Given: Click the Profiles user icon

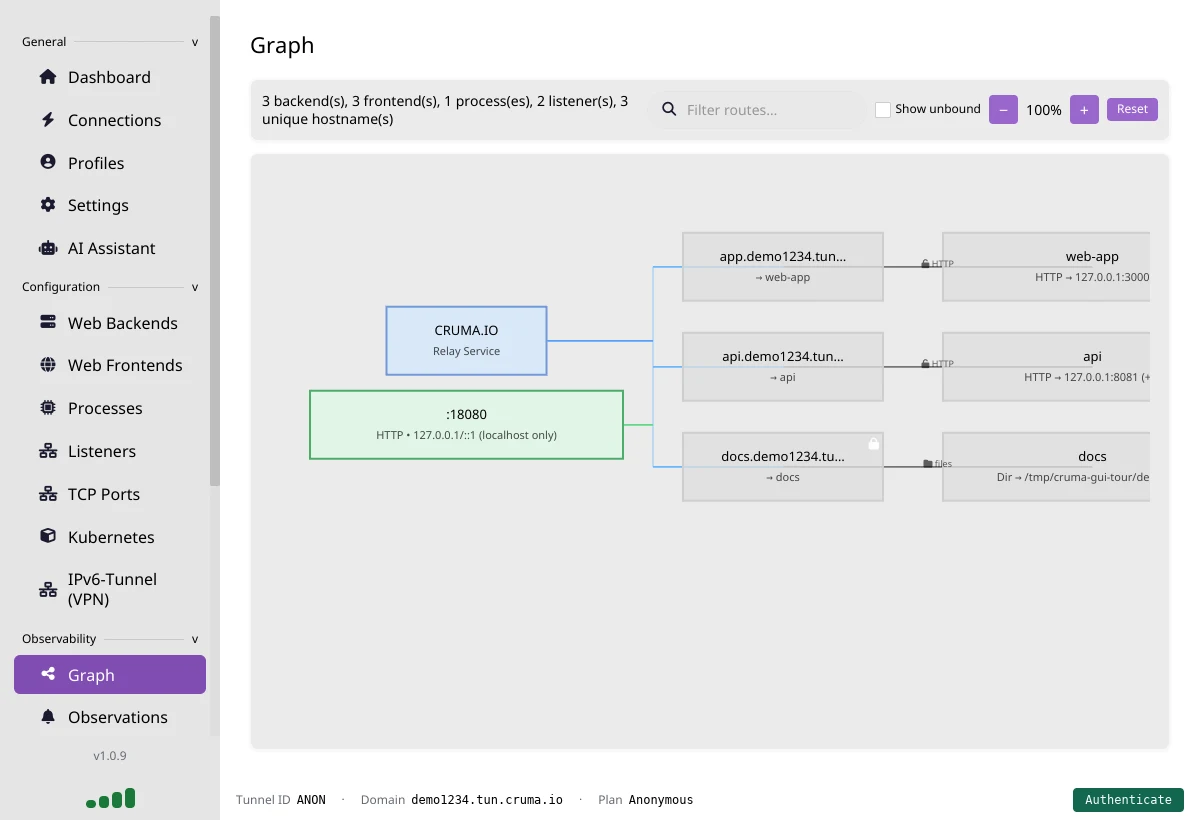Looking at the screenshot, I should tap(48, 162).
